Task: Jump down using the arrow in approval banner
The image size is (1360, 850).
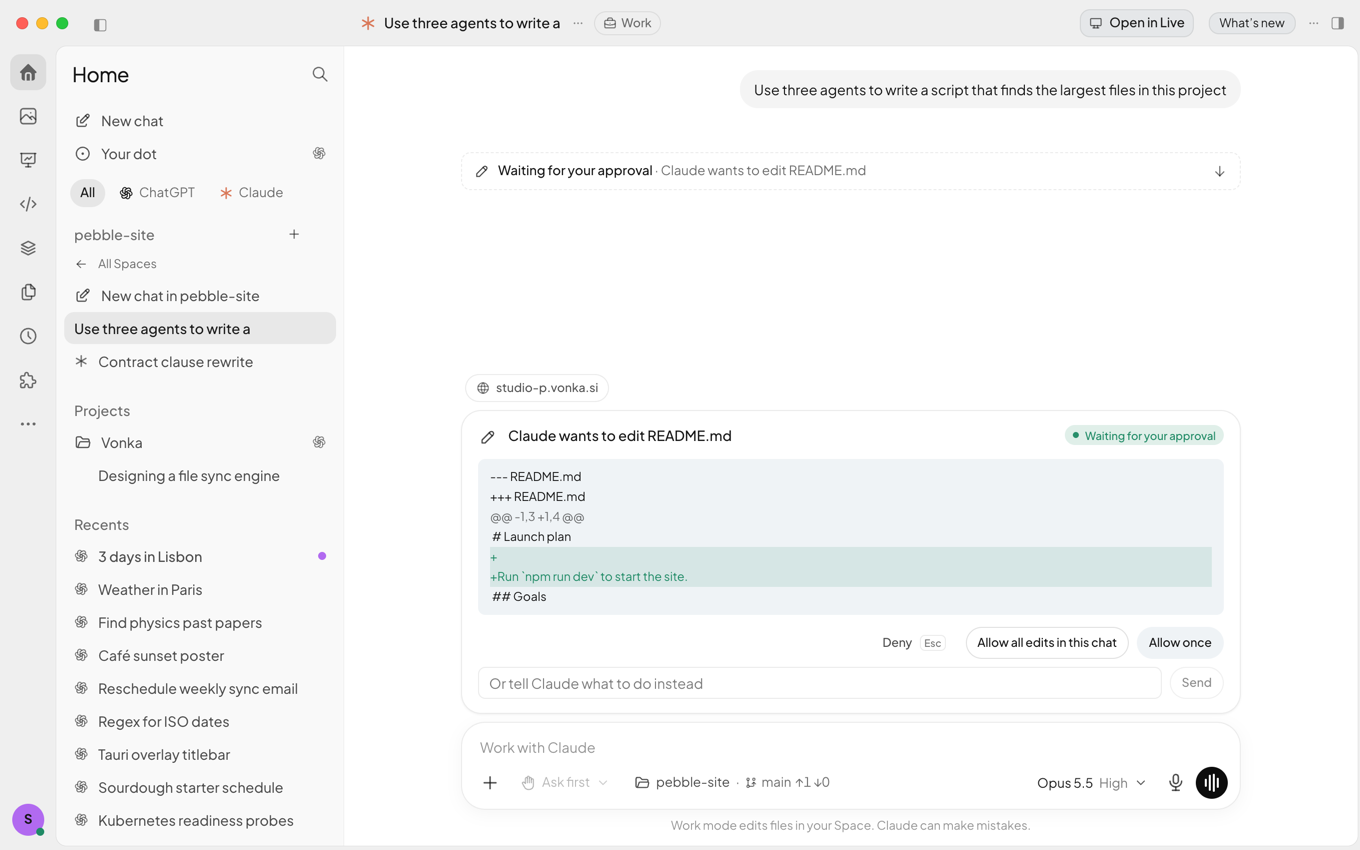Action: [x=1220, y=171]
